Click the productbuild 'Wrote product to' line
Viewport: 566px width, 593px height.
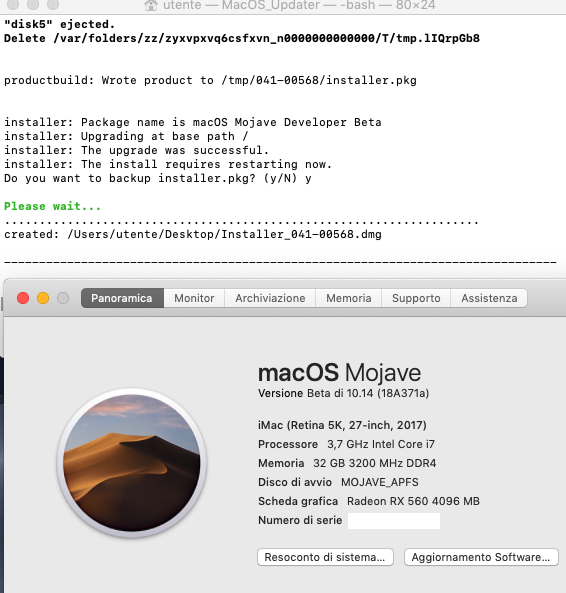[x=210, y=80]
